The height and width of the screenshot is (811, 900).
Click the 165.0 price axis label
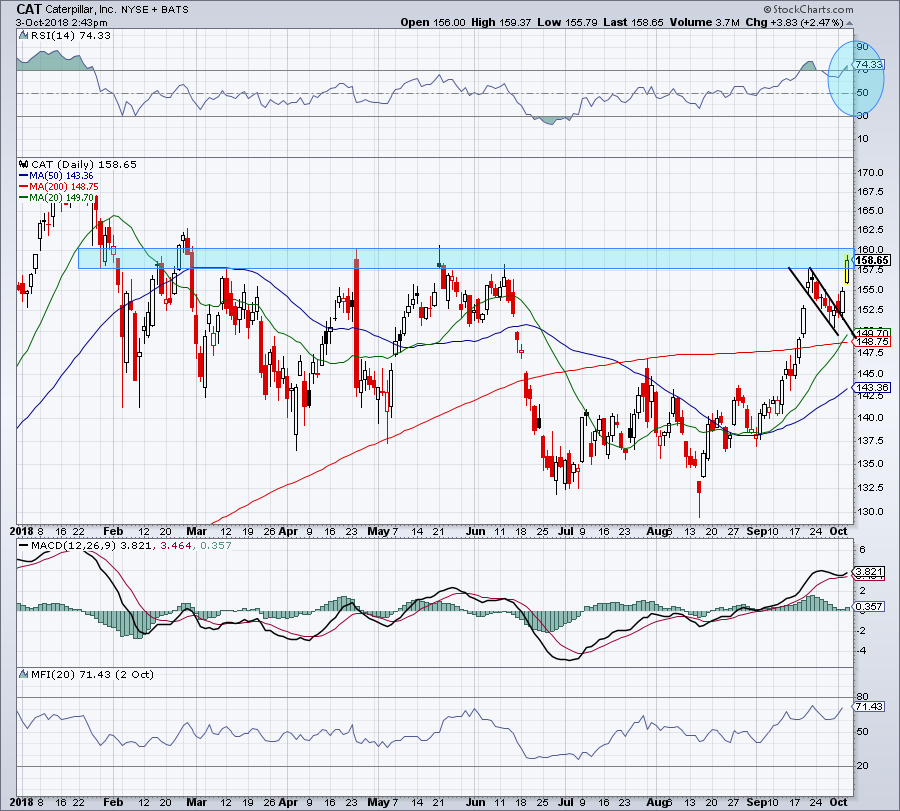tap(870, 211)
